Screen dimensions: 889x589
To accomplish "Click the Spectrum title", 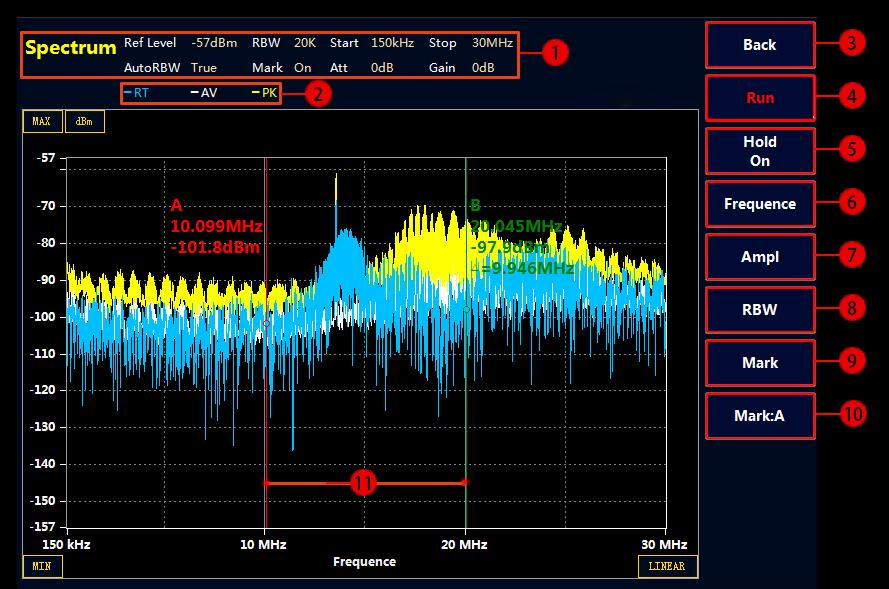I will (70, 48).
